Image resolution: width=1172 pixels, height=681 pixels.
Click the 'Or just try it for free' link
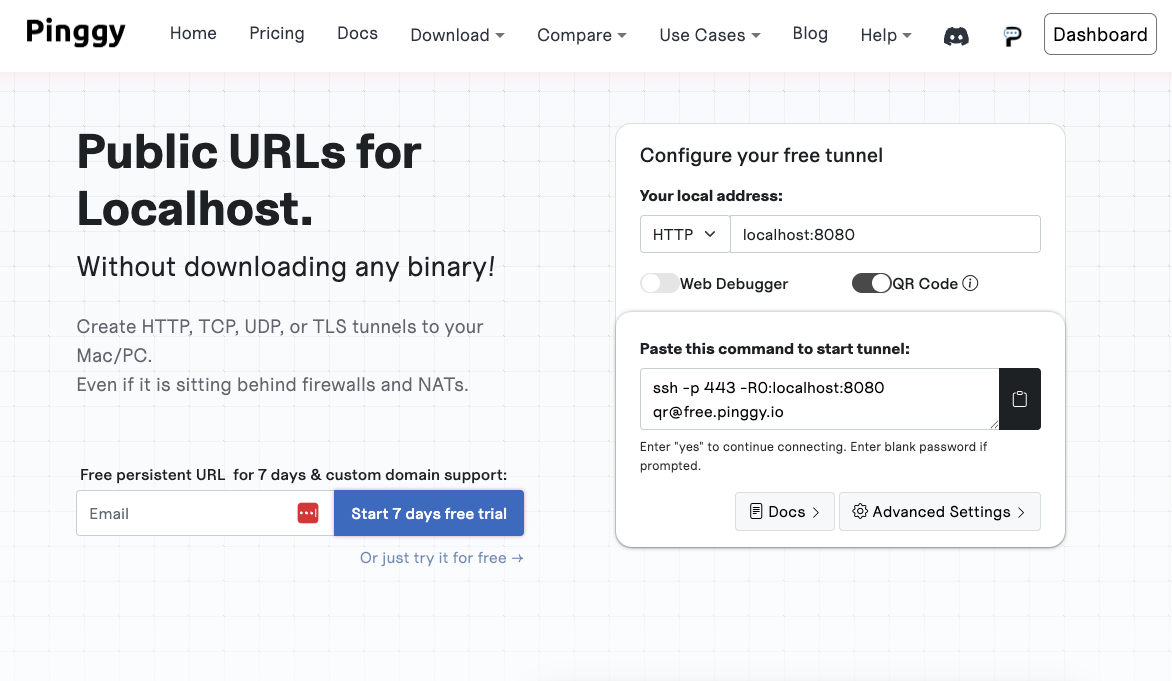coord(441,558)
